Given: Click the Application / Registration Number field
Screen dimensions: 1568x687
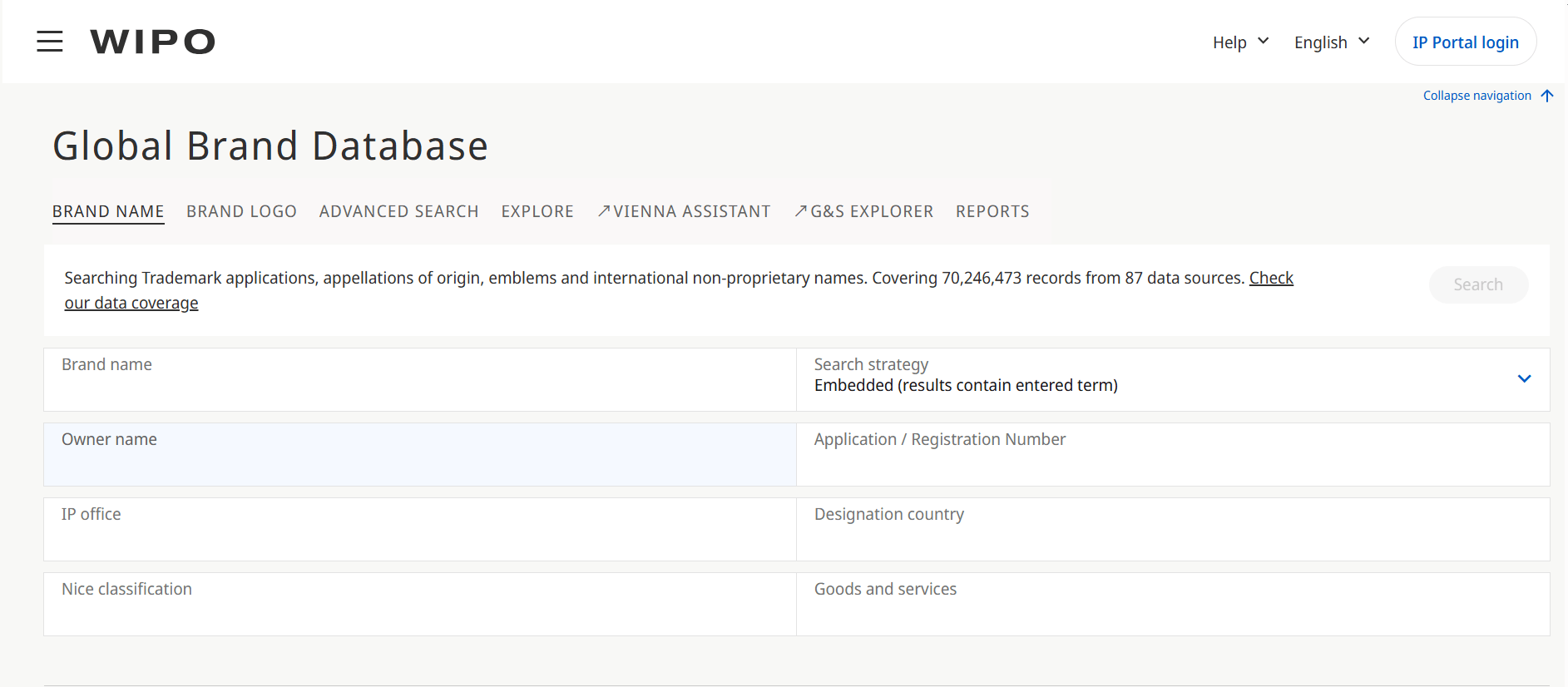Looking at the screenshot, I should point(1173,454).
